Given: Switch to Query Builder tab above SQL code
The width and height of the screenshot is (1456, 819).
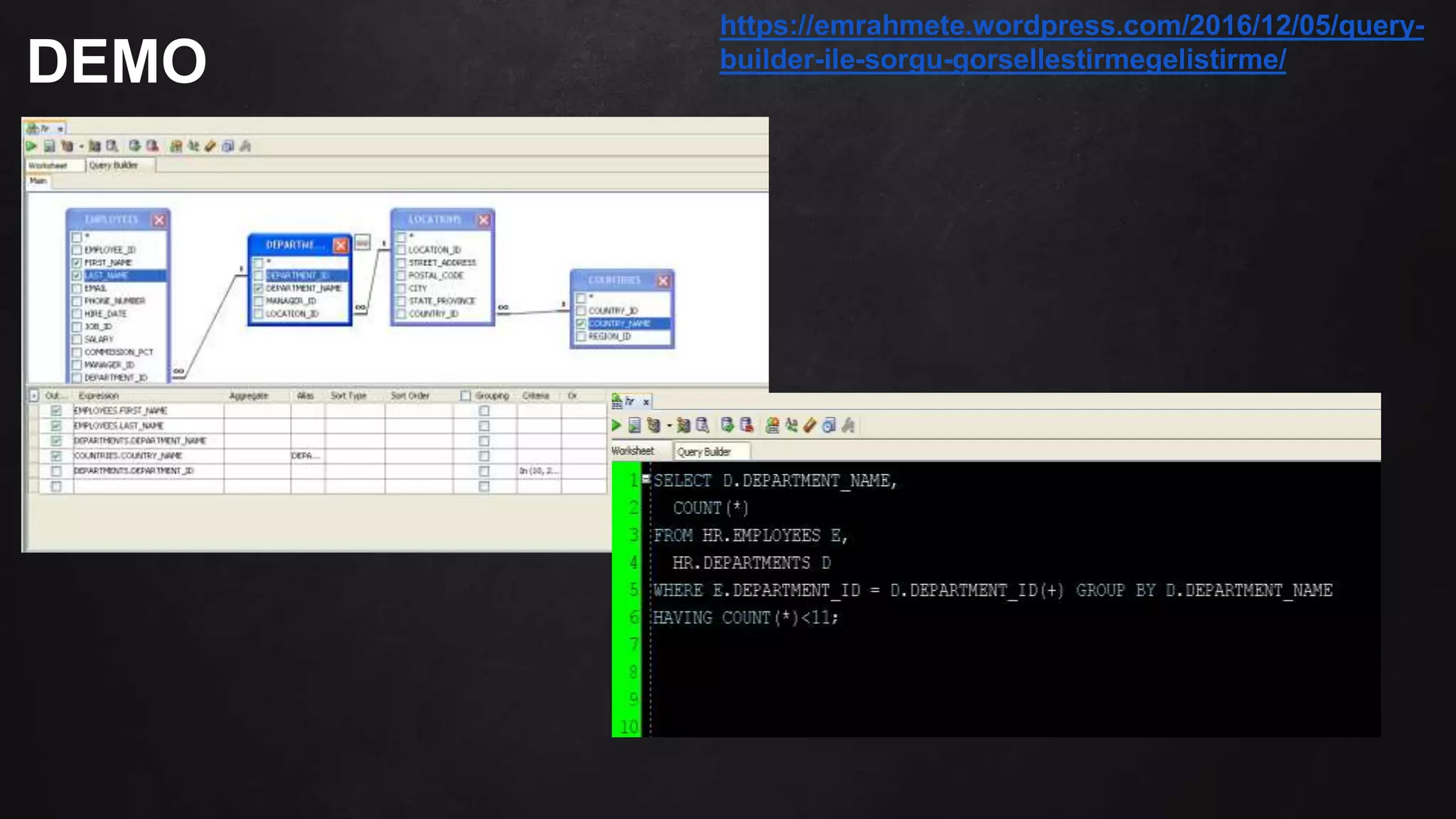Looking at the screenshot, I should [704, 451].
